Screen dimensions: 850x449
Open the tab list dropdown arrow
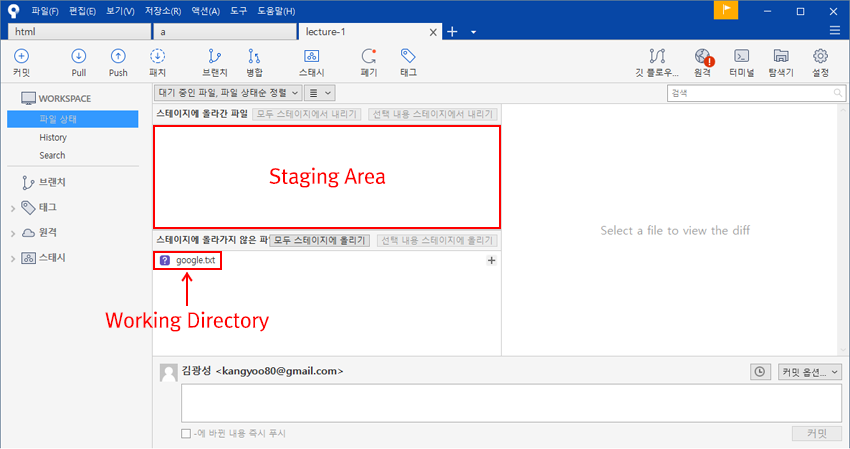473,32
